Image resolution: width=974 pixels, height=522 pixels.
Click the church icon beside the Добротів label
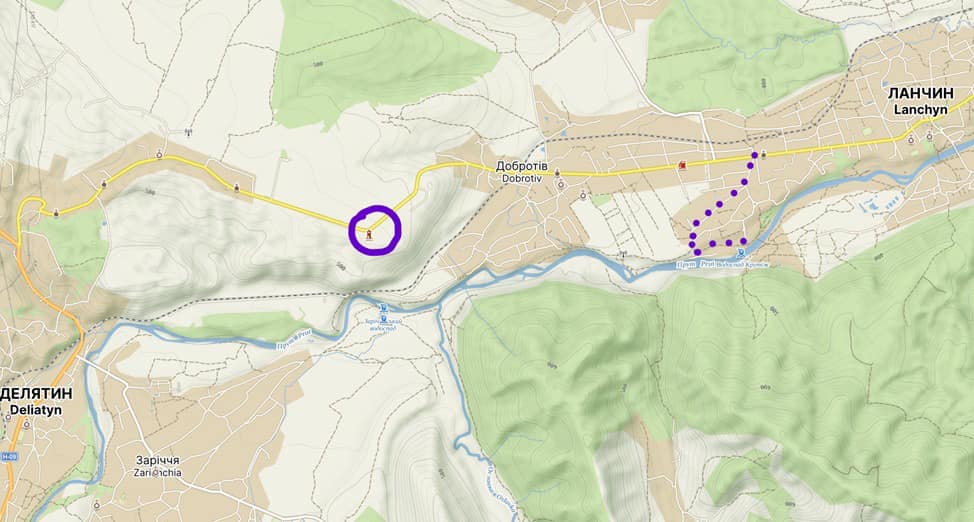pyautogui.click(x=557, y=173)
